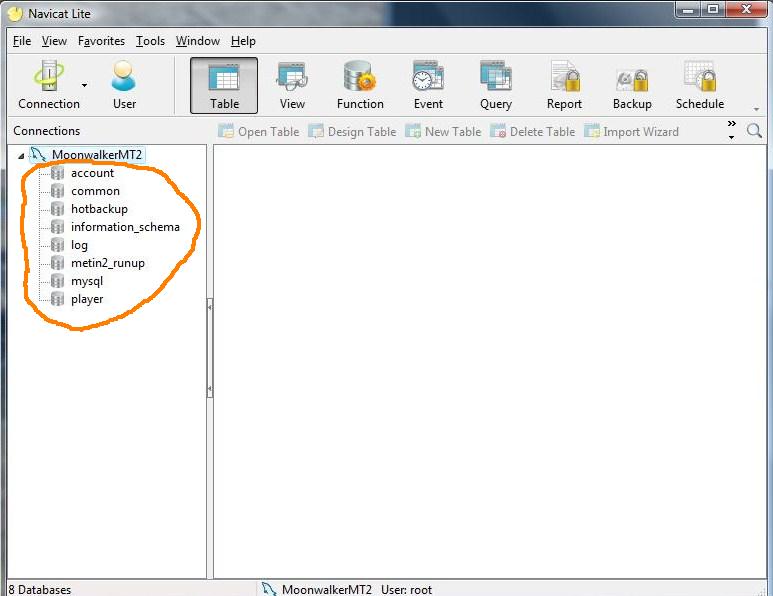This screenshot has width=773, height=596.
Task: Click the metin2_runup database icon
Action: [58, 263]
